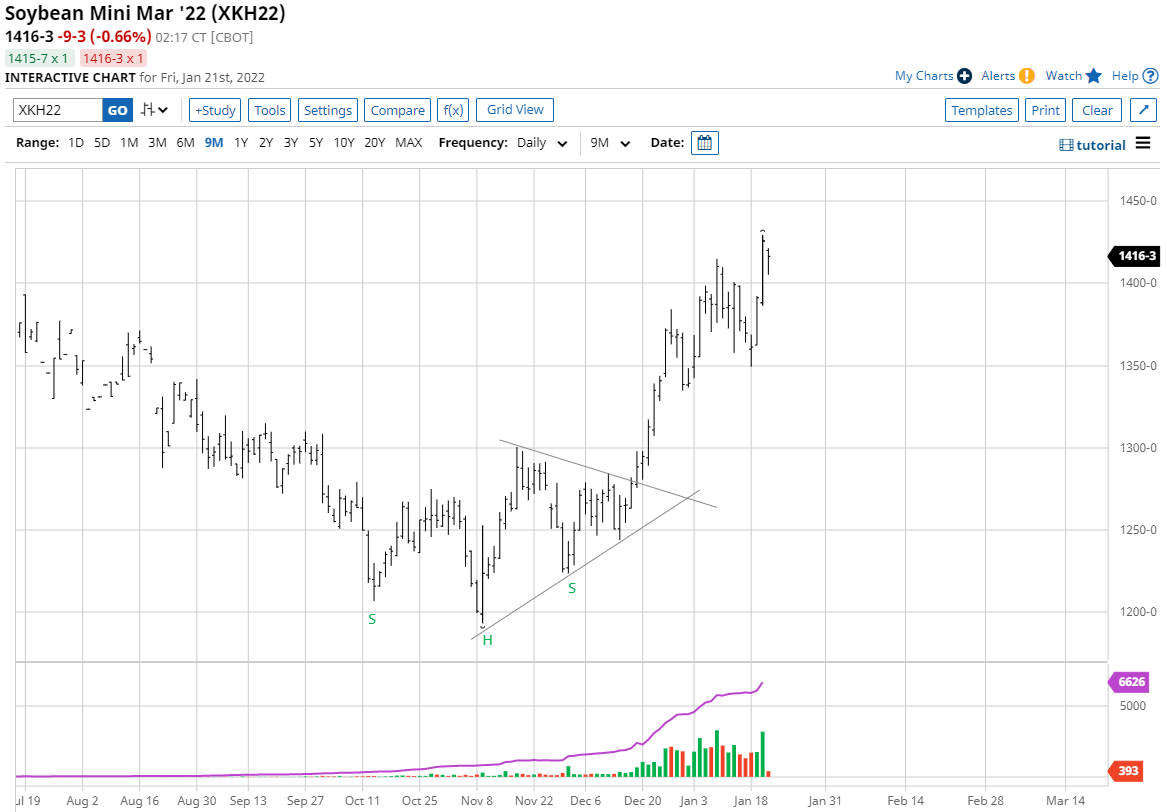Viewport: 1167px width, 812px height.
Task: Open the hamburger menu icon
Action: pos(1143,143)
